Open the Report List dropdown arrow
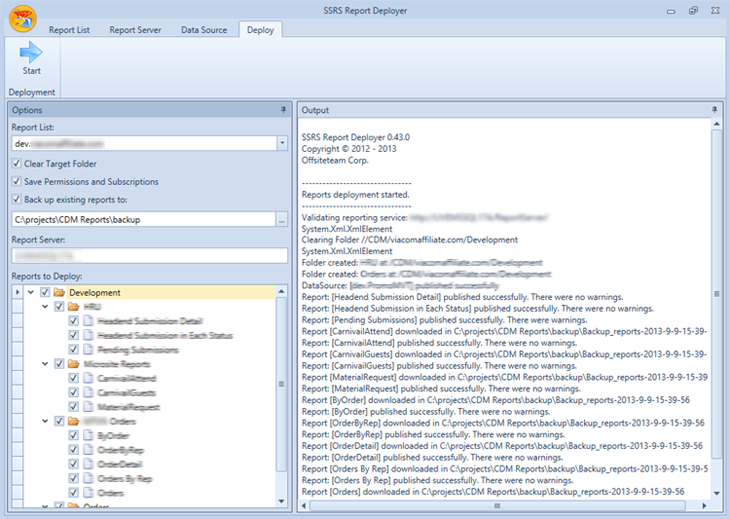730x519 pixels. coord(282,143)
